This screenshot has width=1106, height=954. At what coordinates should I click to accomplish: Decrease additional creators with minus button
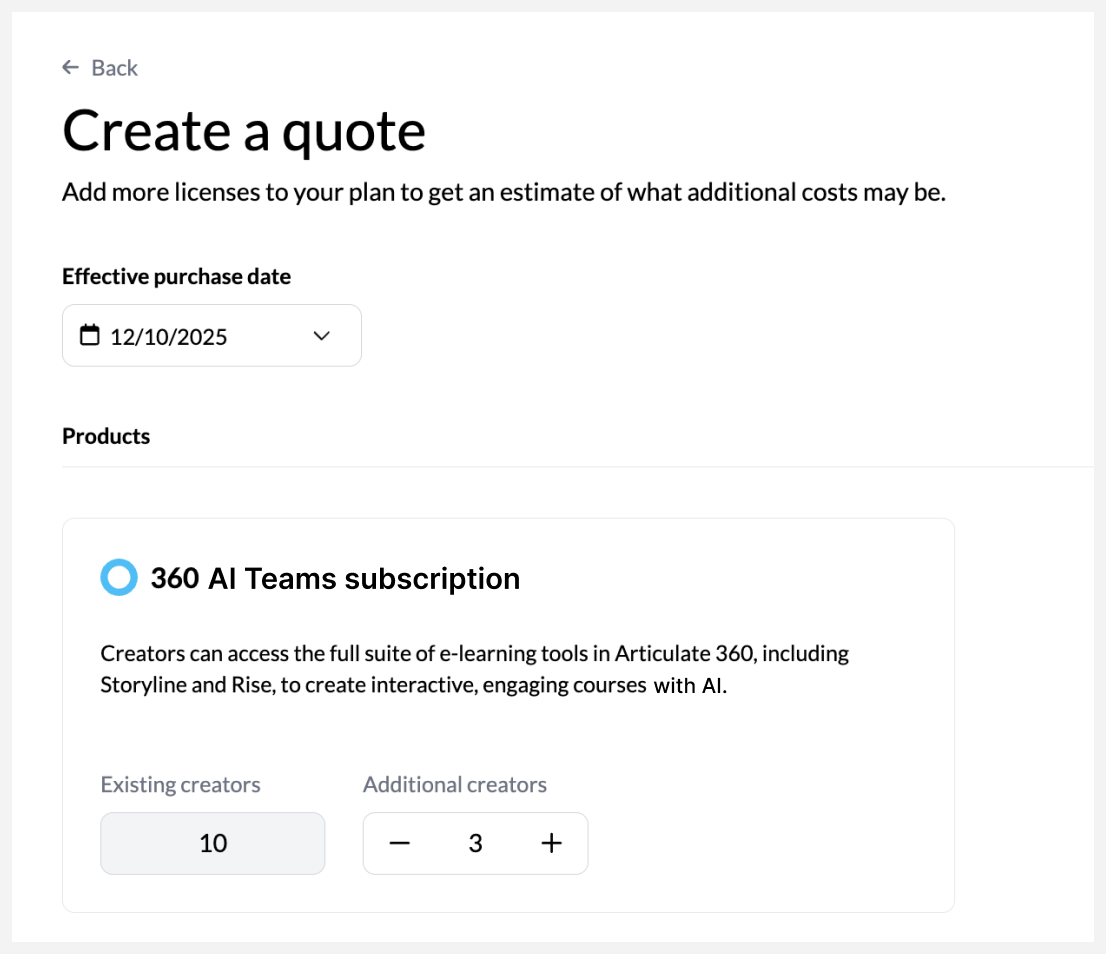pyautogui.click(x=400, y=843)
